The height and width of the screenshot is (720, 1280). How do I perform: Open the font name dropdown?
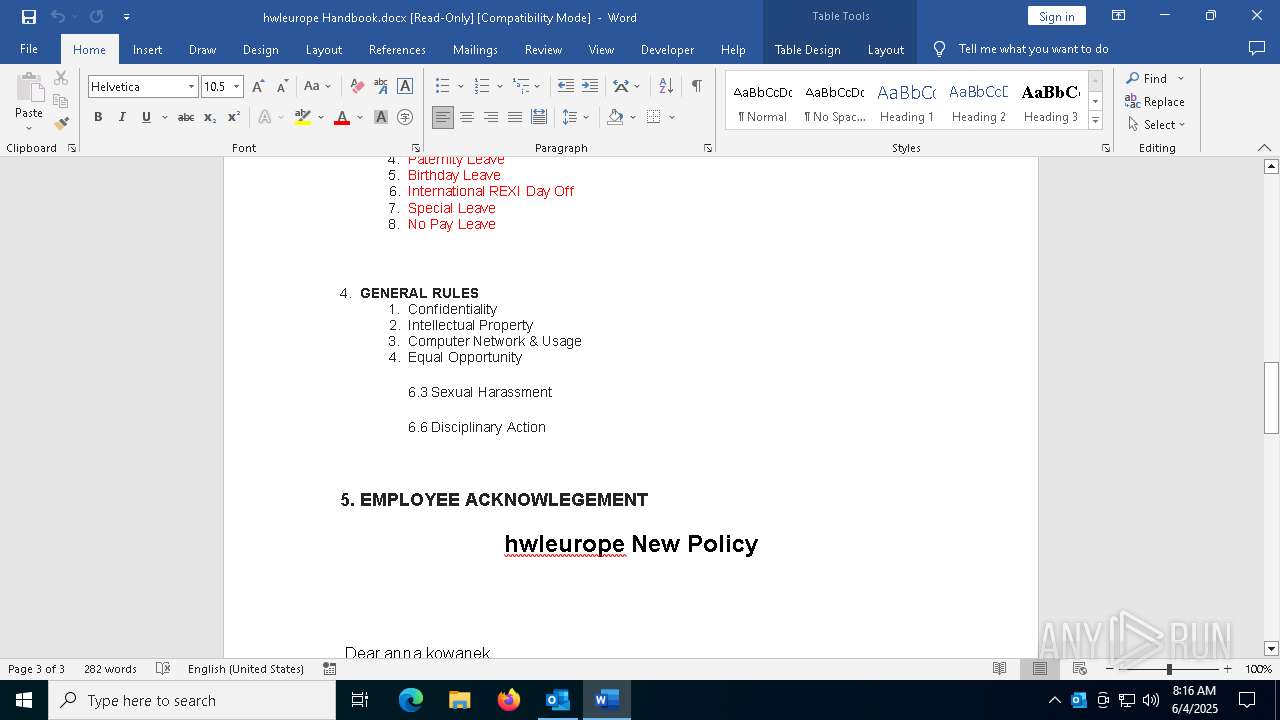(x=191, y=87)
